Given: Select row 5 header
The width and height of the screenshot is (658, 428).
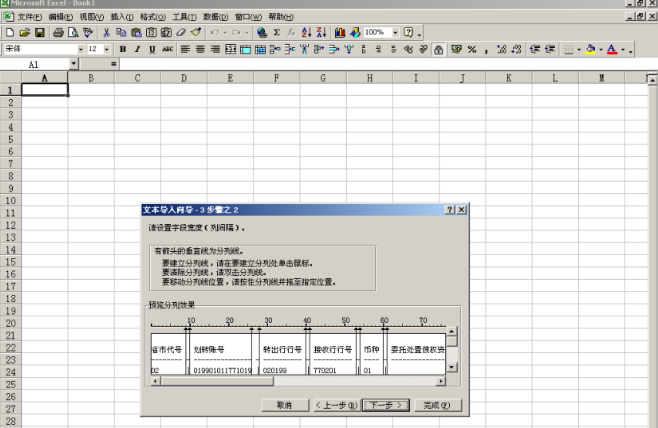Looking at the screenshot, I should (x=10, y=139).
